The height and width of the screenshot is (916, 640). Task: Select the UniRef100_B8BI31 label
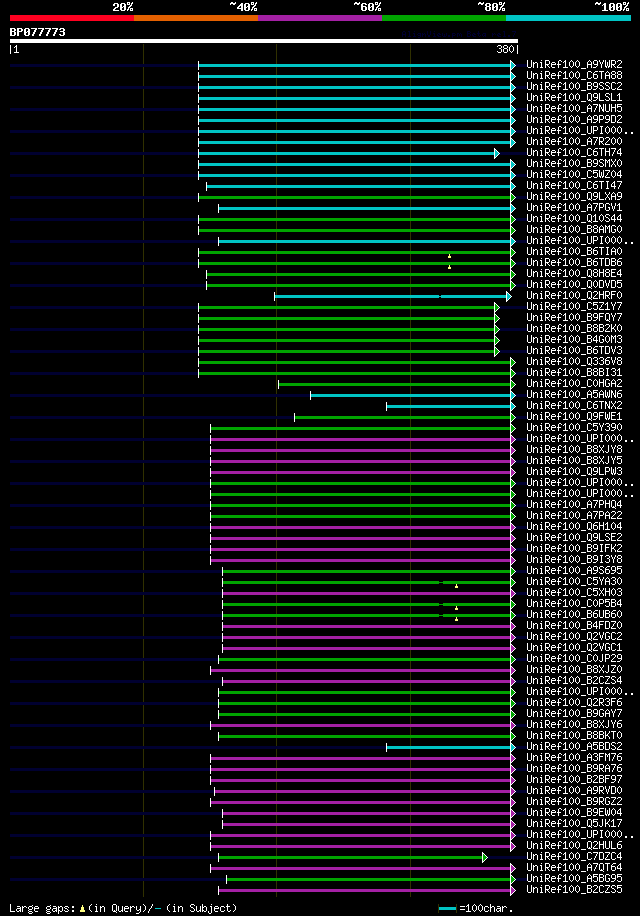pyautogui.click(x=574, y=373)
